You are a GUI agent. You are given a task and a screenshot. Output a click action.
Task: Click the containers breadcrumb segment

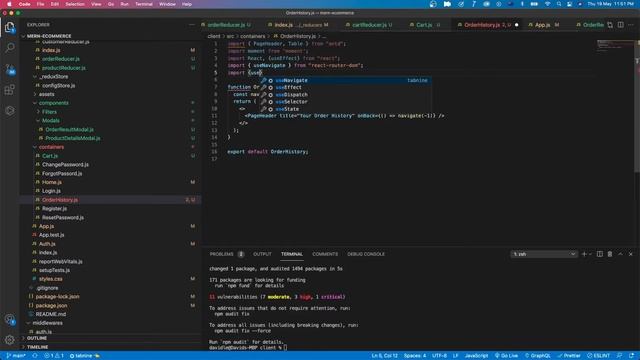pos(252,36)
